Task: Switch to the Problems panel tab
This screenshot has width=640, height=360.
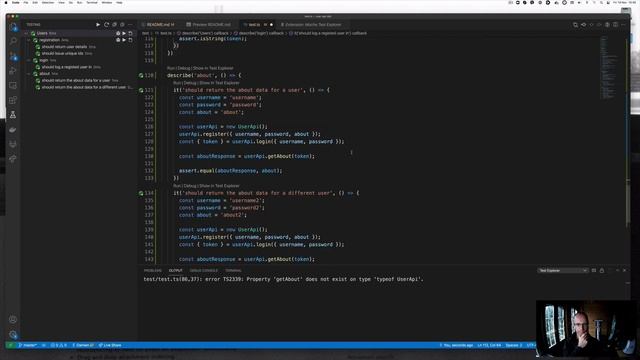Action: tap(153, 271)
